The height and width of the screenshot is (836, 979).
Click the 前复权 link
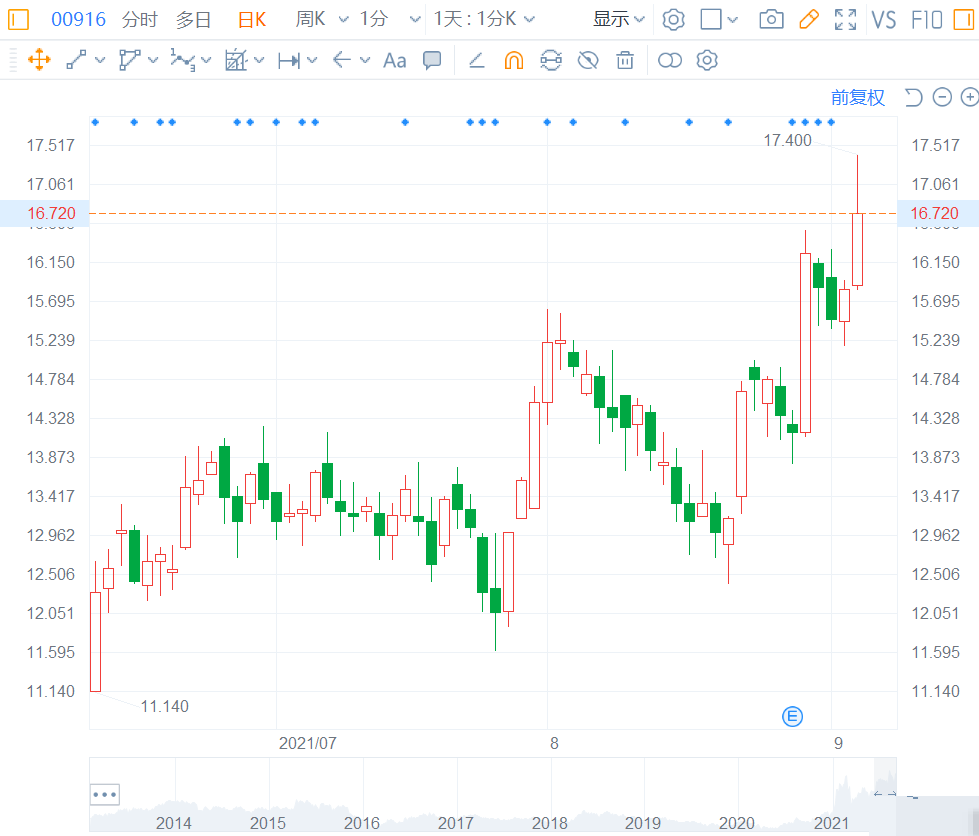(858, 97)
